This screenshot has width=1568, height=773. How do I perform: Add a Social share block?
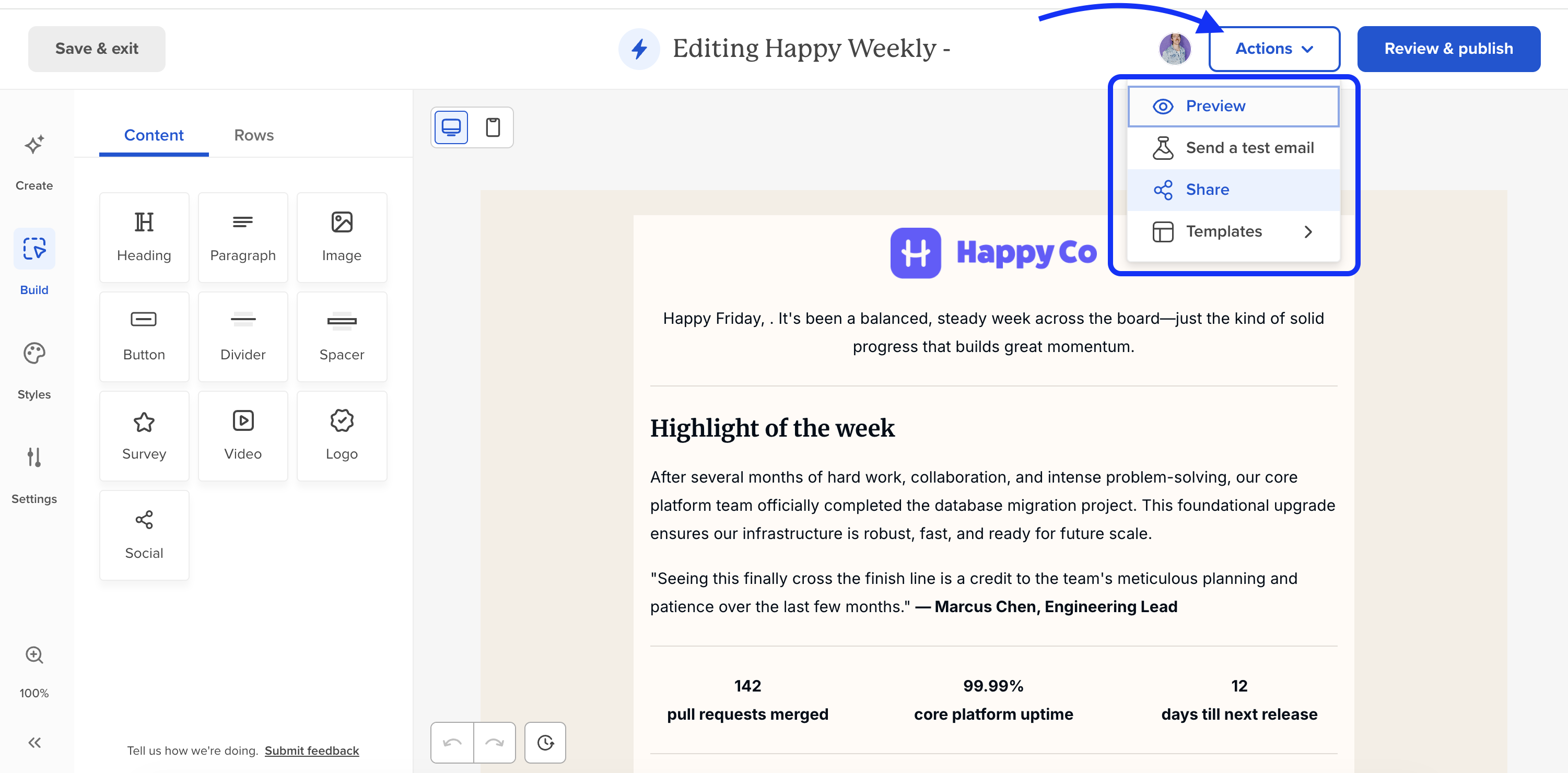144,535
